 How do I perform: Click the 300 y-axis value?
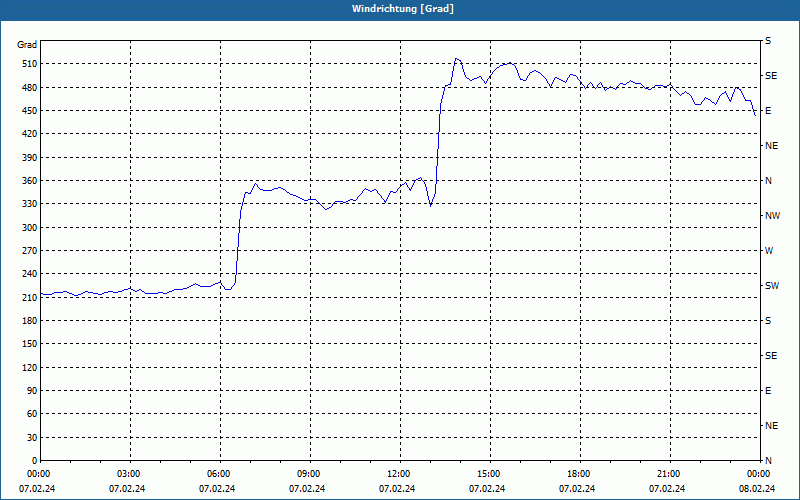pyautogui.click(x=30, y=228)
